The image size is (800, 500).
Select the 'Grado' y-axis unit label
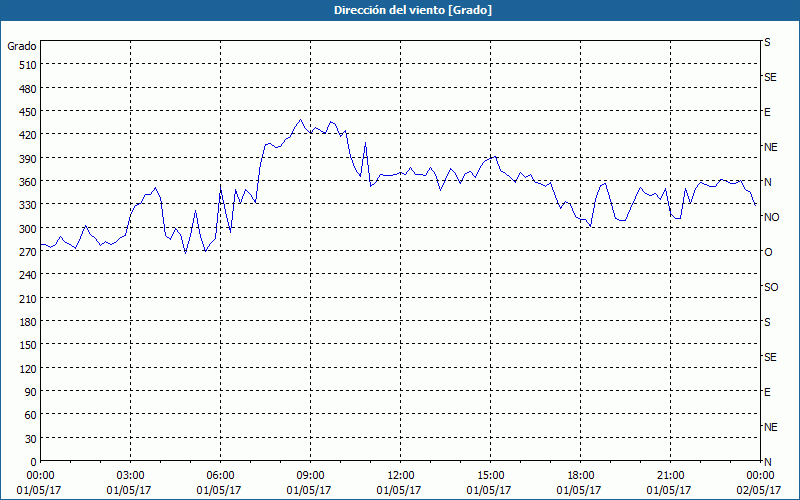pyautogui.click(x=21, y=46)
